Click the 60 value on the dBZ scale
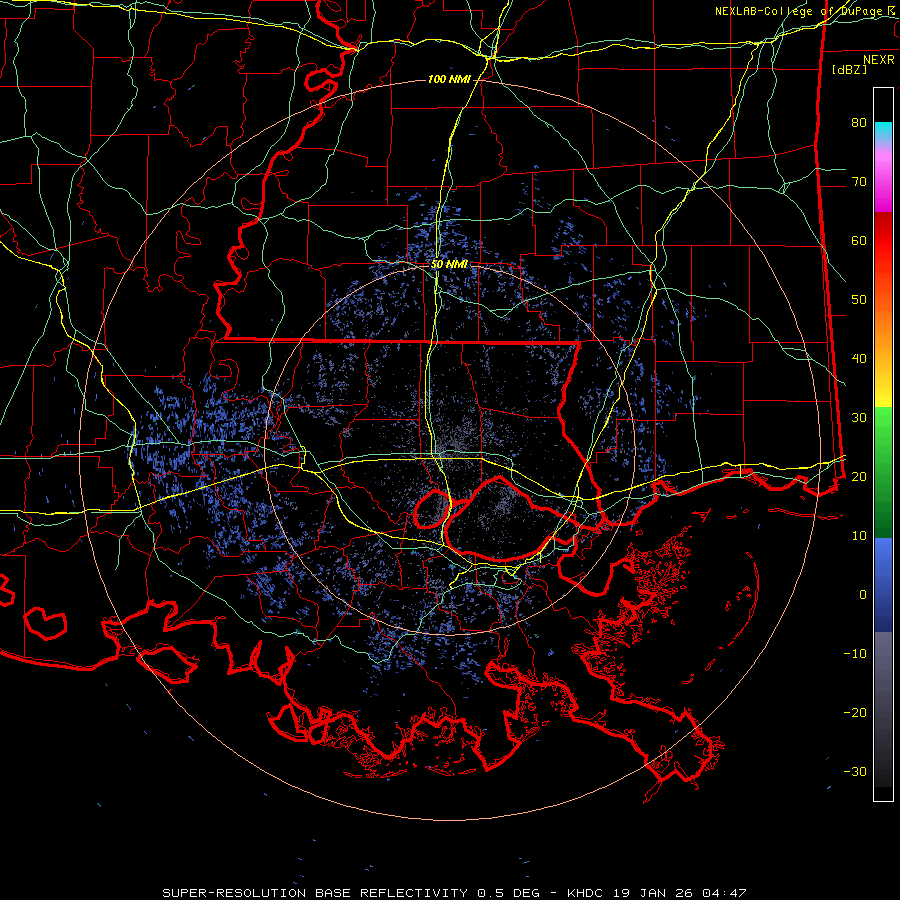Viewport: 900px width, 900px height. click(859, 240)
